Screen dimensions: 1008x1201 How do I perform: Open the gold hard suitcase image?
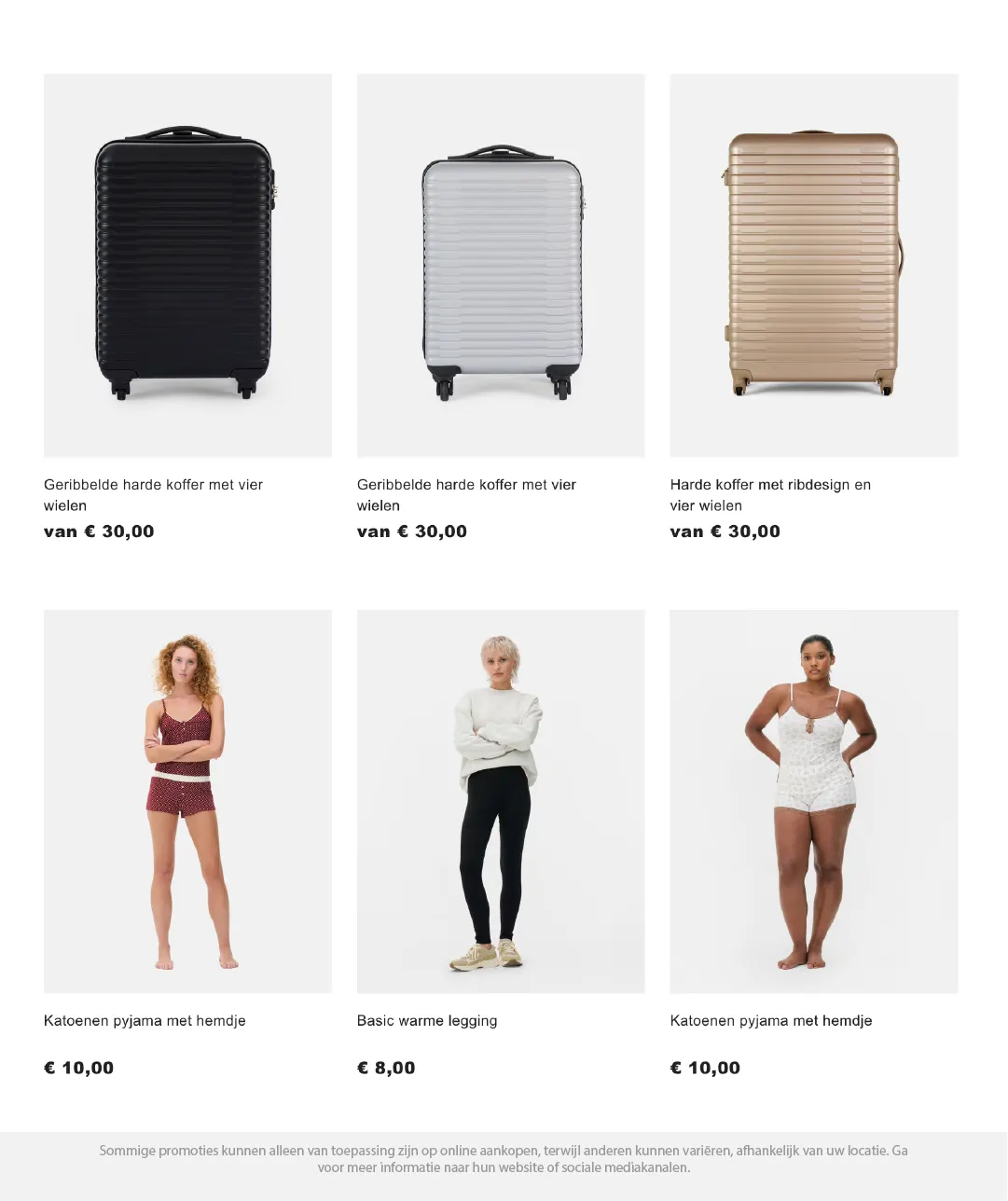click(814, 266)
